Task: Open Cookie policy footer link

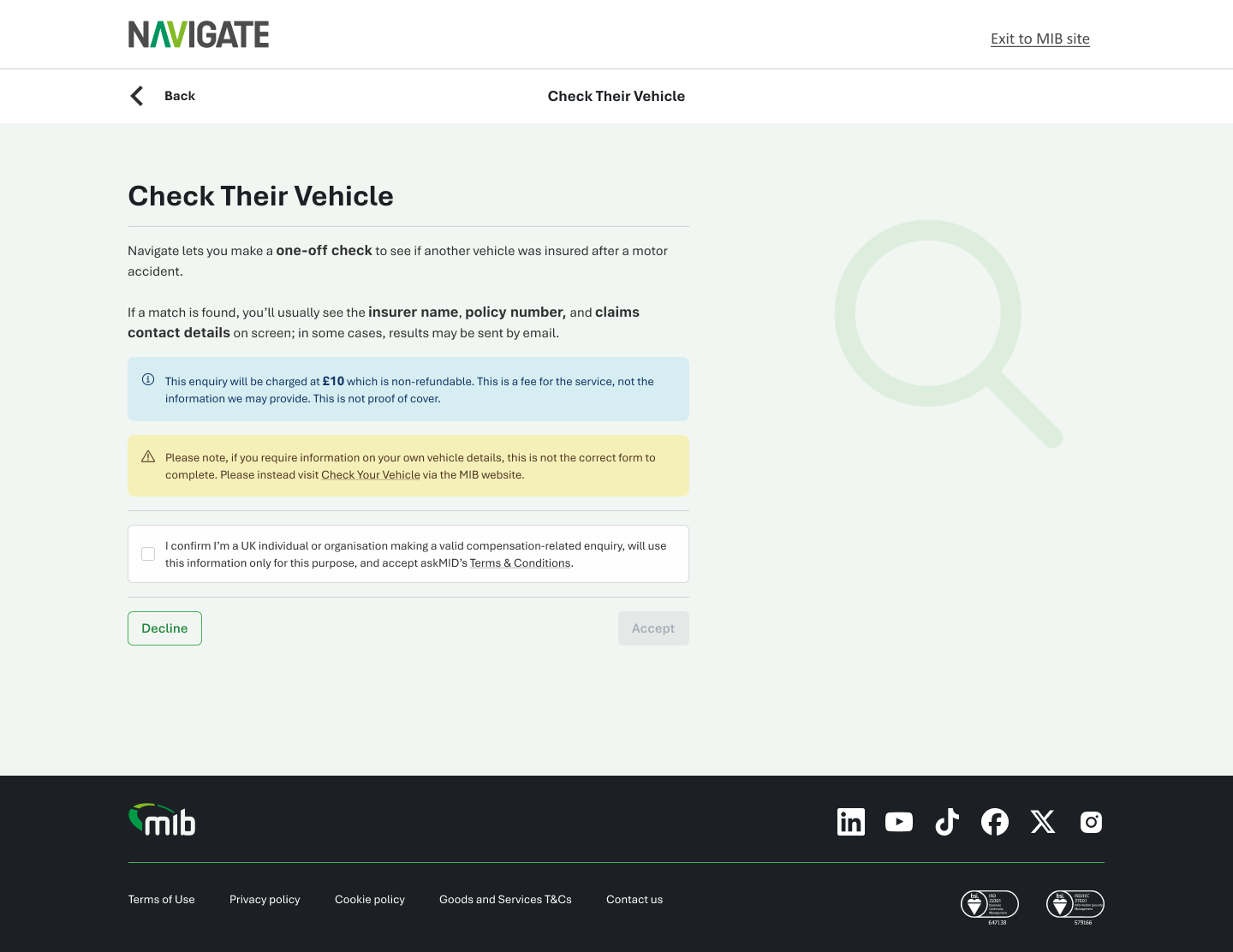Action: pos(370,900)
